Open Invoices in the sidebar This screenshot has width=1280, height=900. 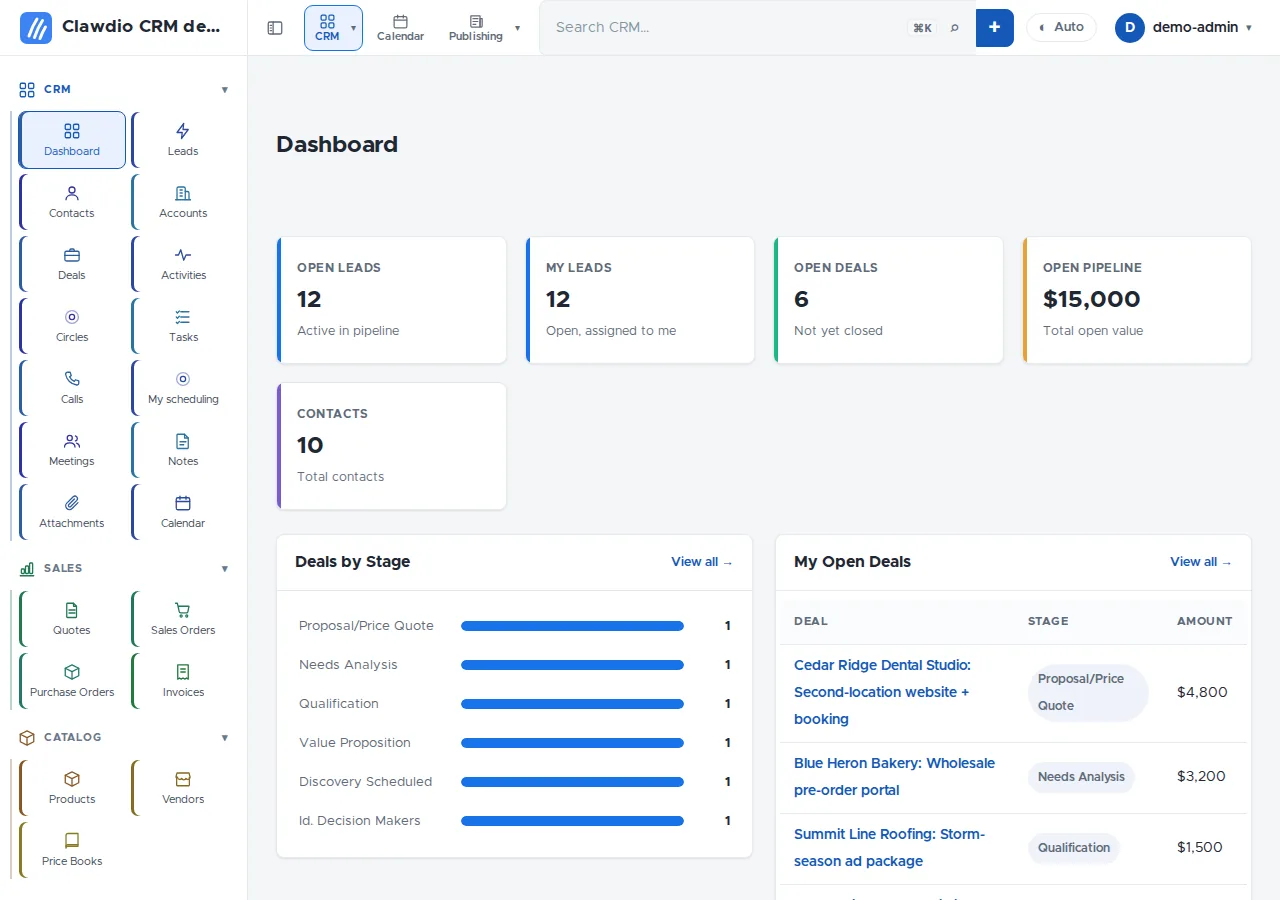coord(183,681)
